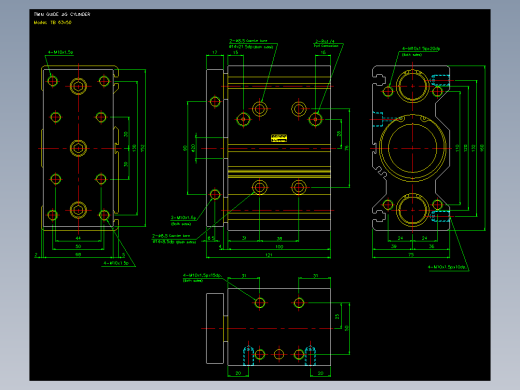Select the 4-M10x1.5px15dp label above bottom view

click(x=202, y=276)
